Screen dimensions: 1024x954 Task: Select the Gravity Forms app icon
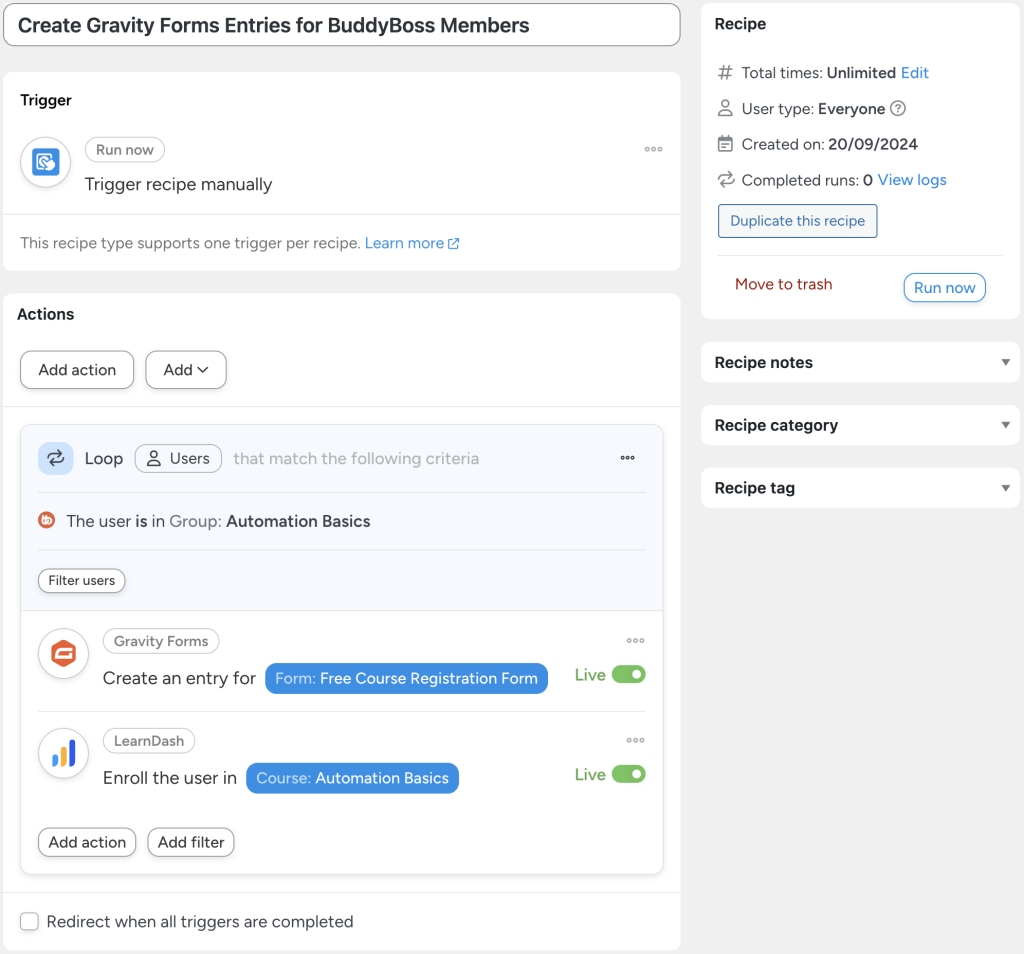[63, 653]
